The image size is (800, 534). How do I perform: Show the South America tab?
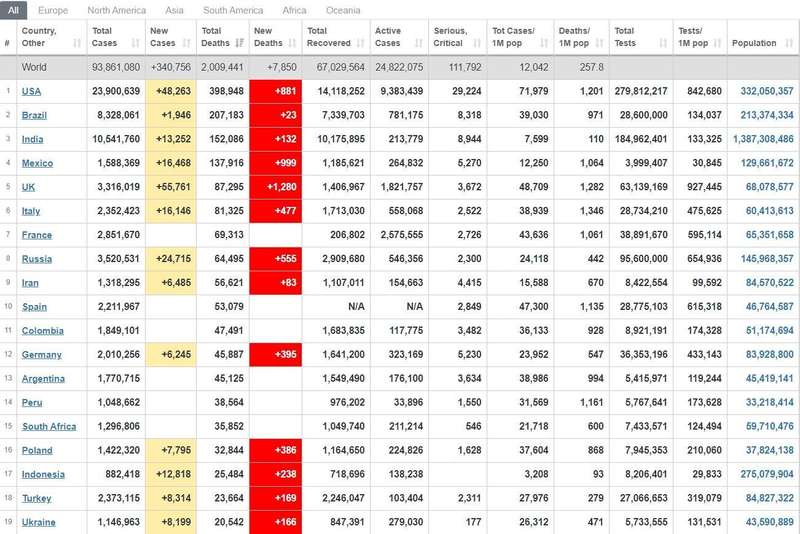coord(233,10)
